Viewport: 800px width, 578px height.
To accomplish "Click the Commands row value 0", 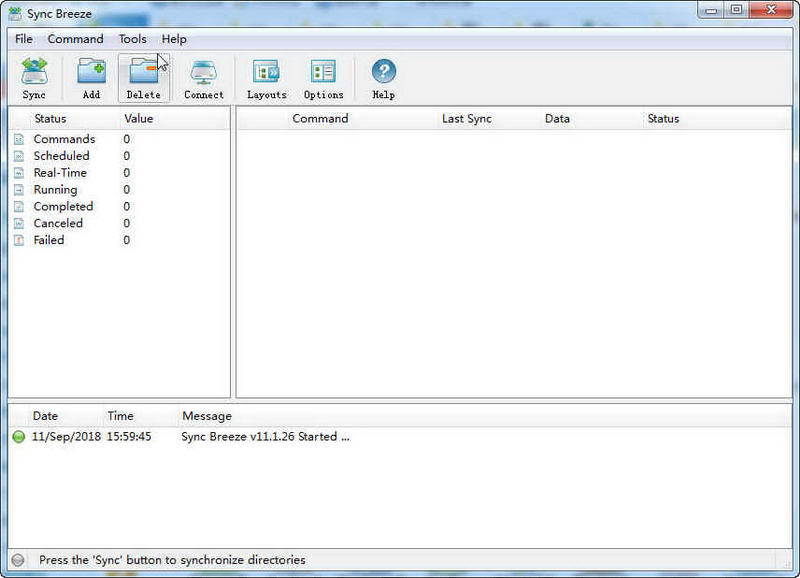I will tap(127, 139).
